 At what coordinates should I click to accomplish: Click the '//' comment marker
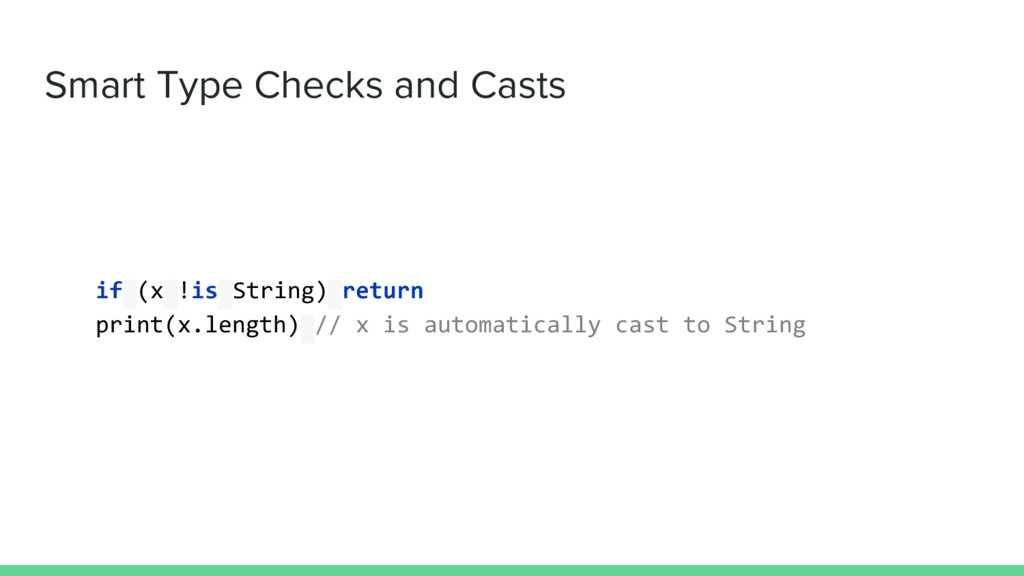point(328,325)
